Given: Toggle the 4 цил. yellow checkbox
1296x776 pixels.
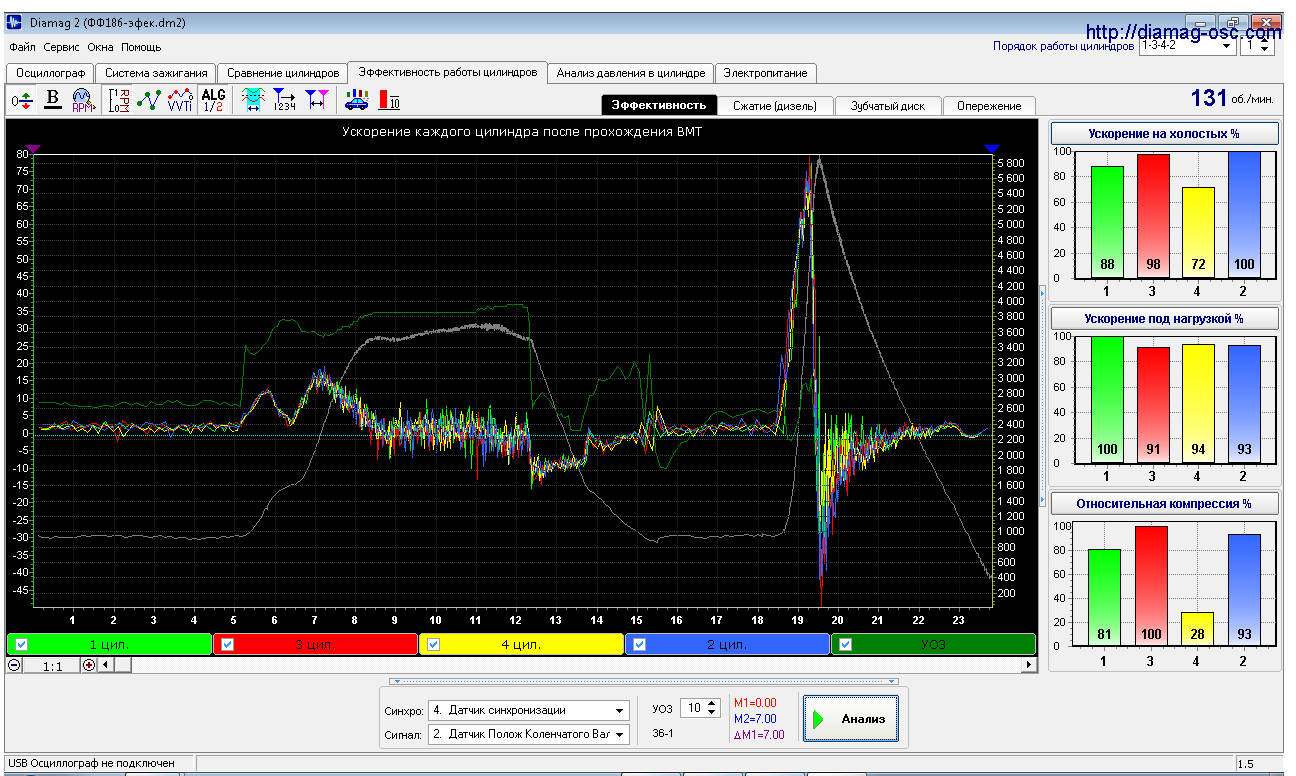Looking at the screenshot, I should [x=433, y=644].
